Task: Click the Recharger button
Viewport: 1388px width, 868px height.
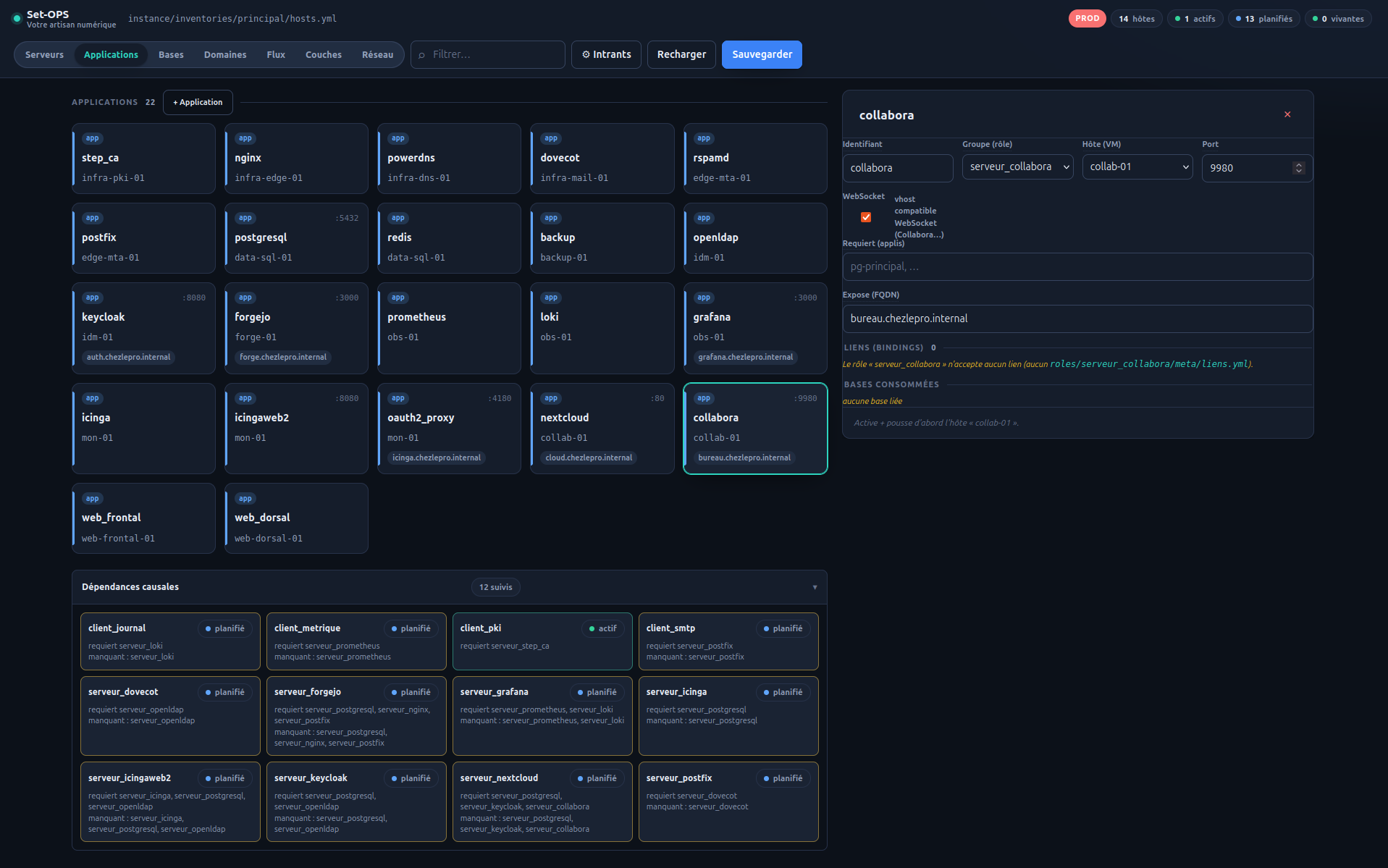Action: coord(681,54)
